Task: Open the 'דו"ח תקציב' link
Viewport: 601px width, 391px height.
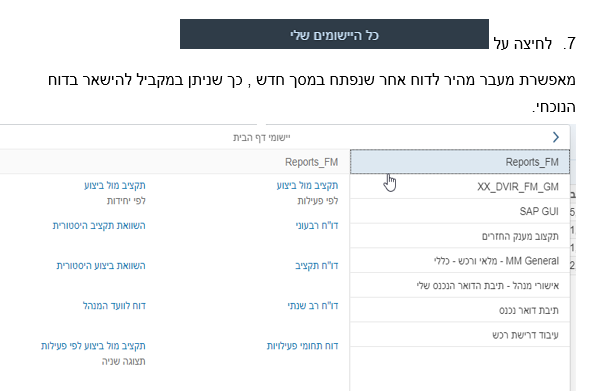Action: coord(317,265)
